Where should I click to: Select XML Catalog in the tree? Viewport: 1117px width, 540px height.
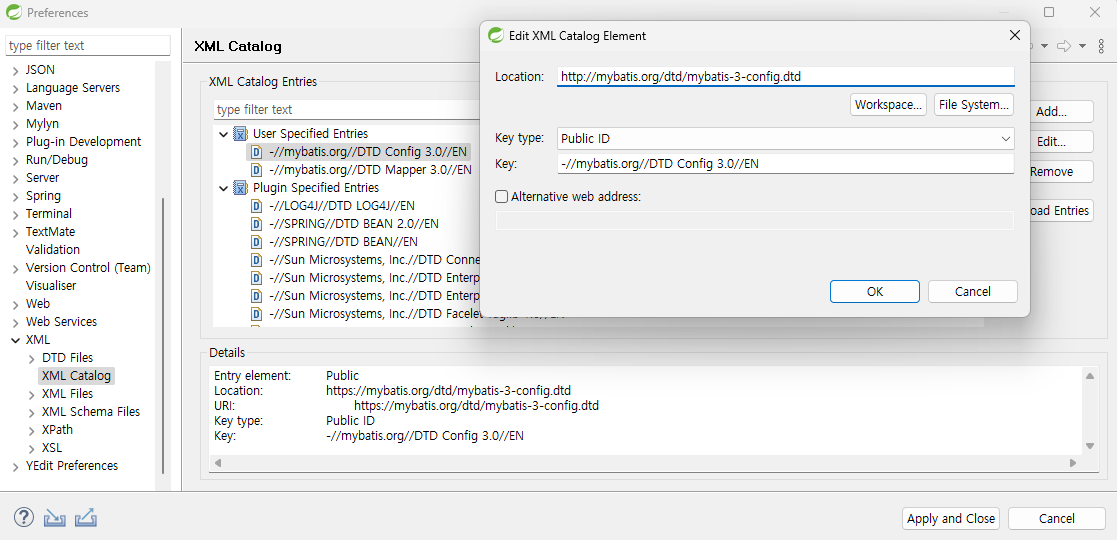pos(76,375)
